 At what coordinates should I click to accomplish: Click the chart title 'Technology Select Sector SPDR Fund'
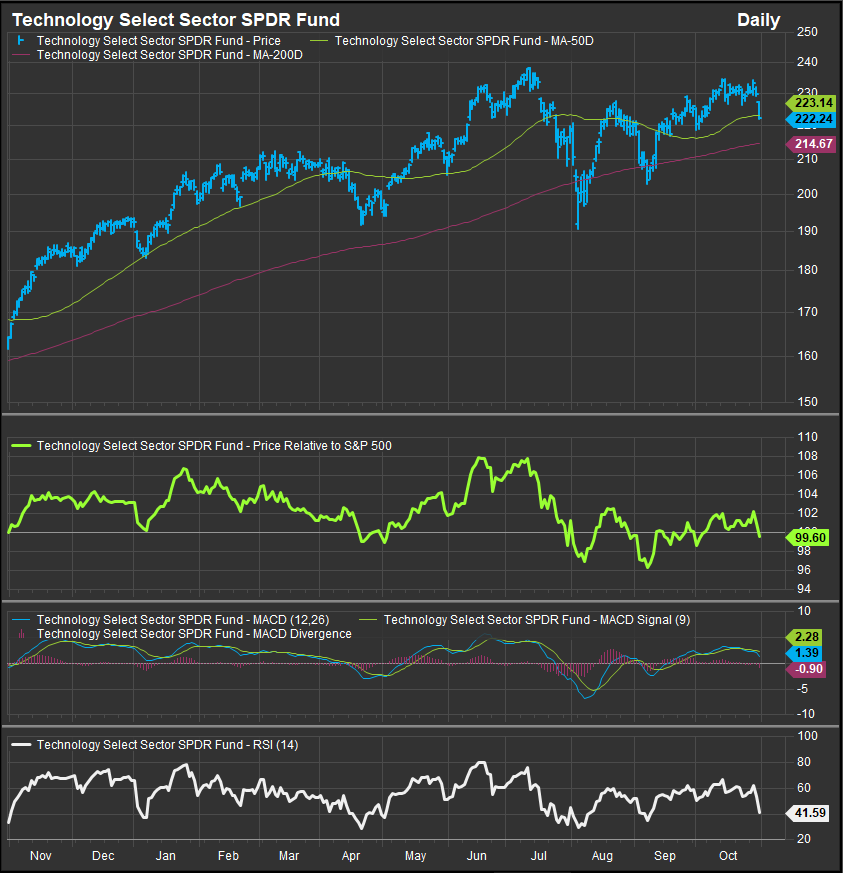[x=176, y=20]
